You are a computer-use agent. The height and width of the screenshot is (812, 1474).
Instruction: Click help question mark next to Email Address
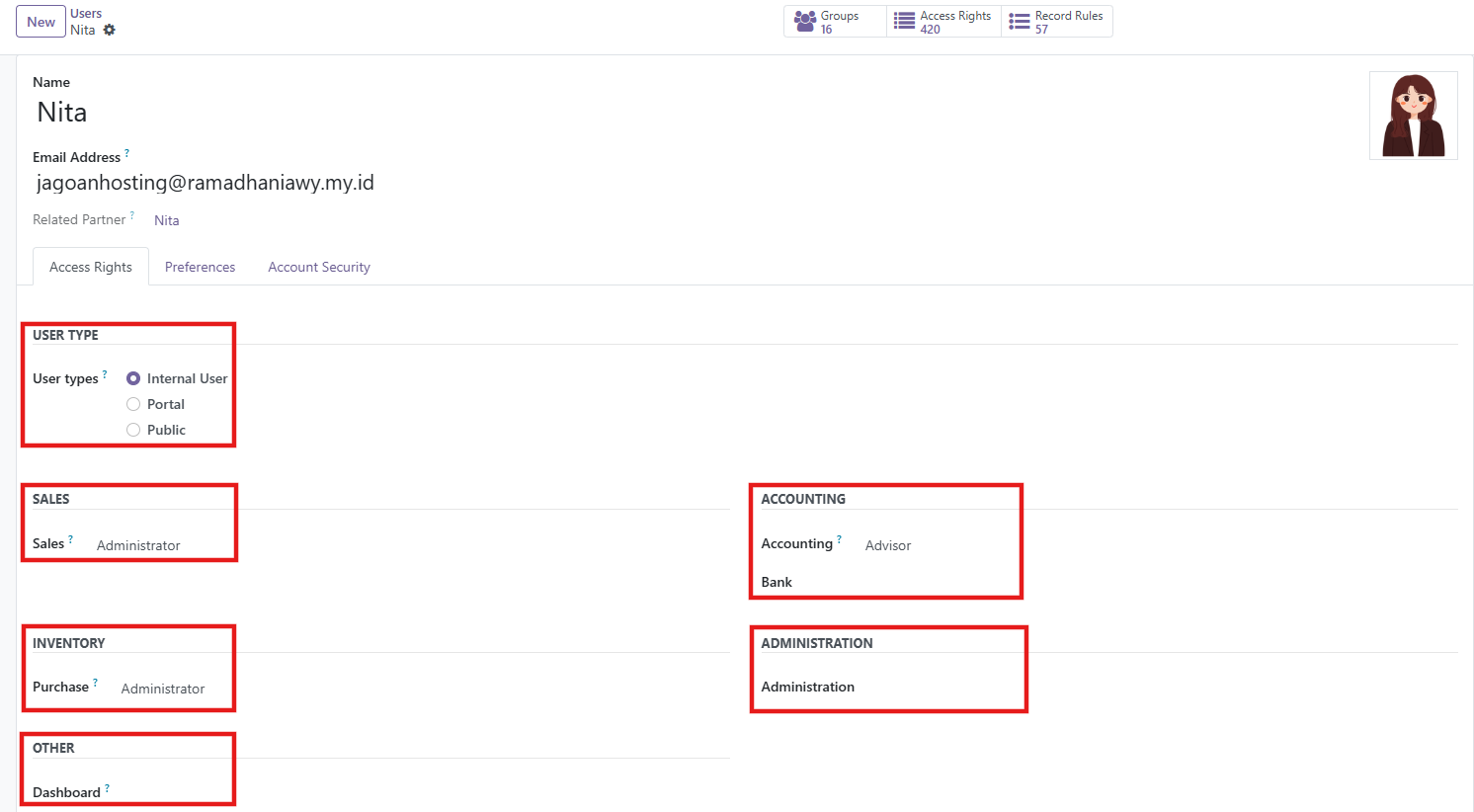point(126,153)
